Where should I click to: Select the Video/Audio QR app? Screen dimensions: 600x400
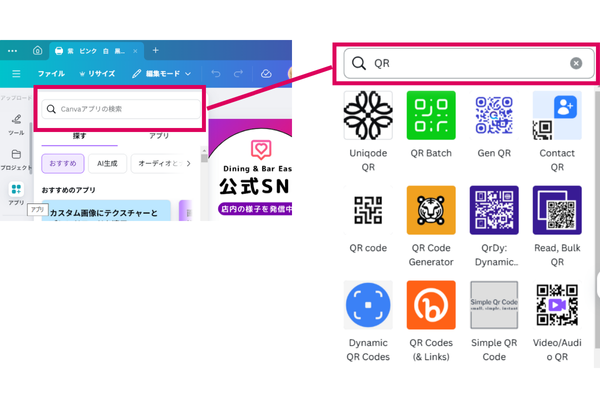pyautogui.click(x=557, y=305)
